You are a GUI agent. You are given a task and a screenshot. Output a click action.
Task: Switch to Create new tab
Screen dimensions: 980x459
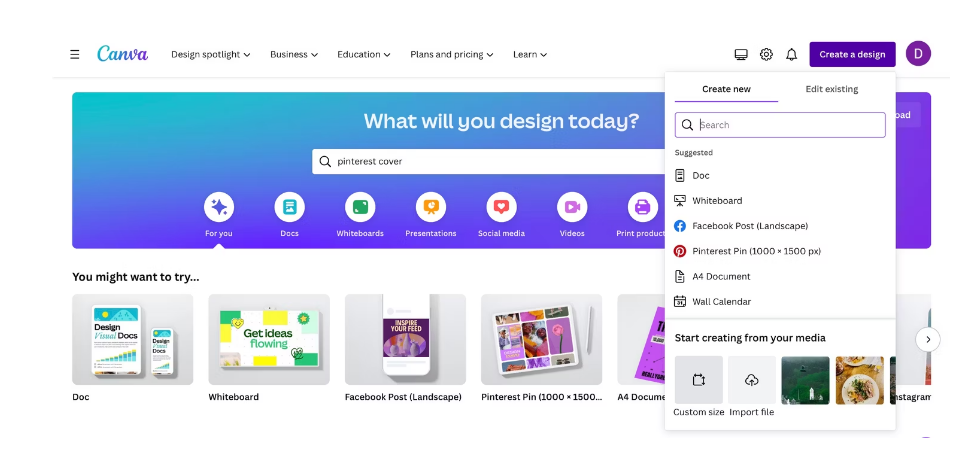click(726, 89)
